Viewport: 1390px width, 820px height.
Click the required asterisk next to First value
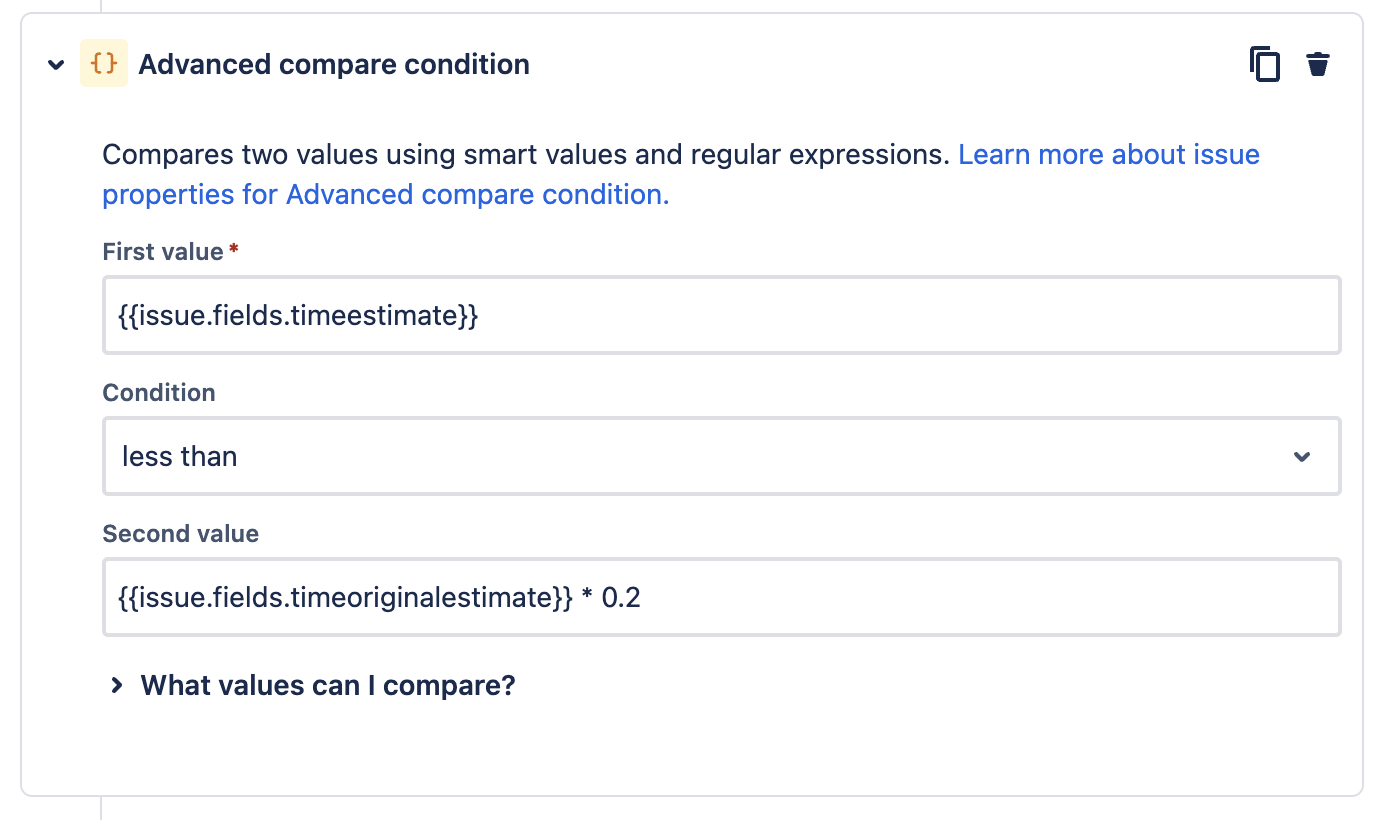234,250
